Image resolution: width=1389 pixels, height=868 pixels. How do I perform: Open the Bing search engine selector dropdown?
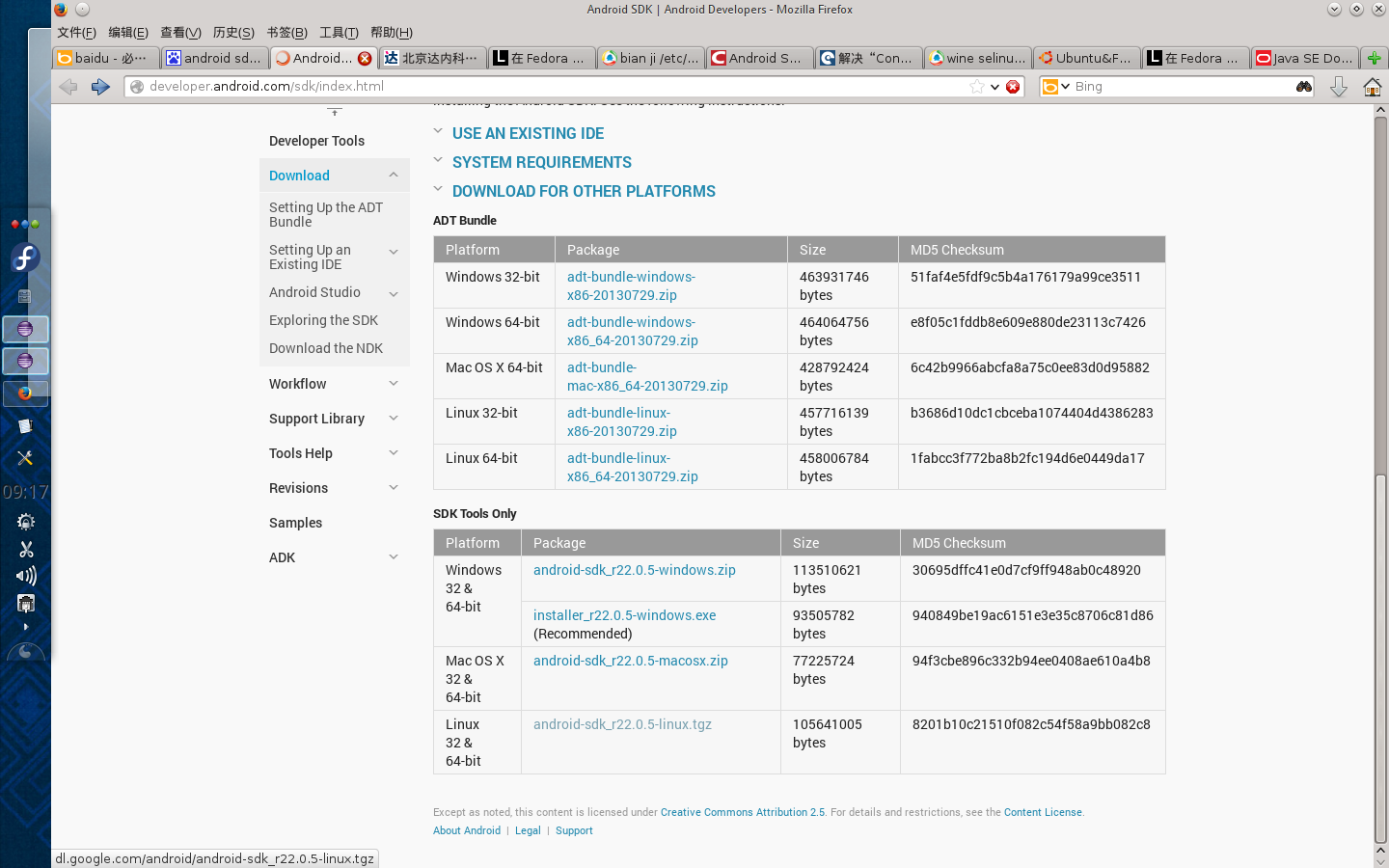coord(1056,87)
